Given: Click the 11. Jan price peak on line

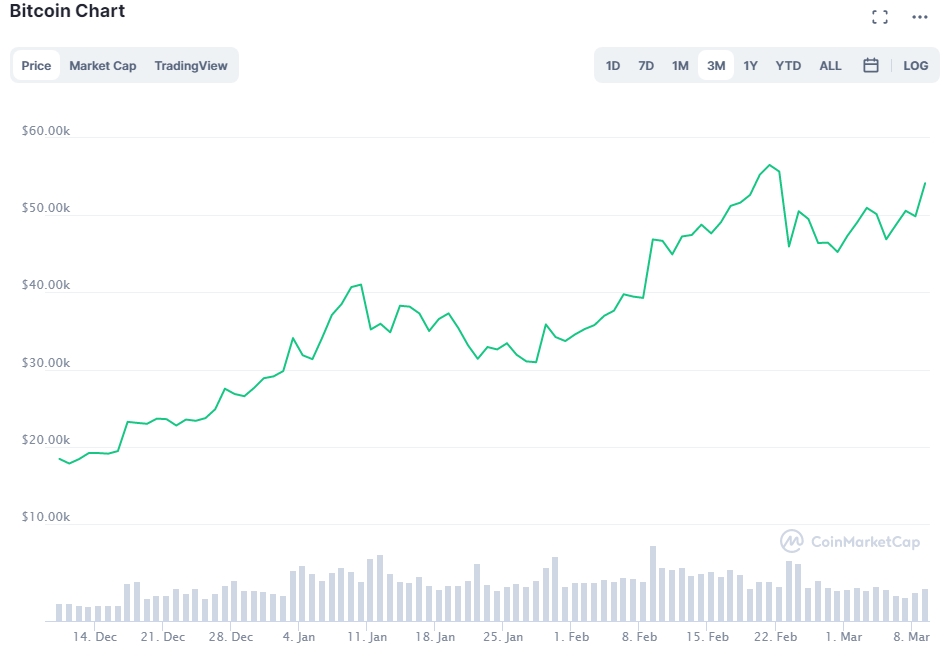Looking at the screenshot, I should pyautogui.click(x=360, y=285).
